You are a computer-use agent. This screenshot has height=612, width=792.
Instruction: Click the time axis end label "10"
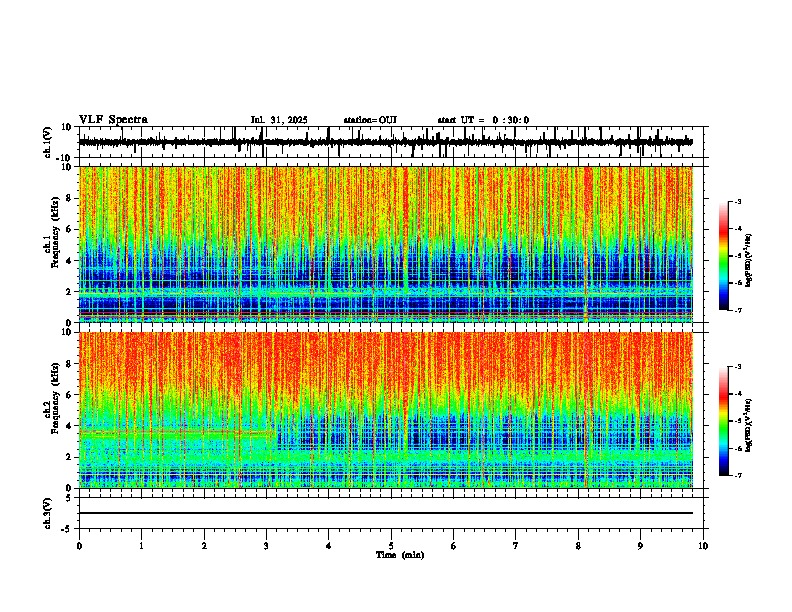[x=703, y=546]
